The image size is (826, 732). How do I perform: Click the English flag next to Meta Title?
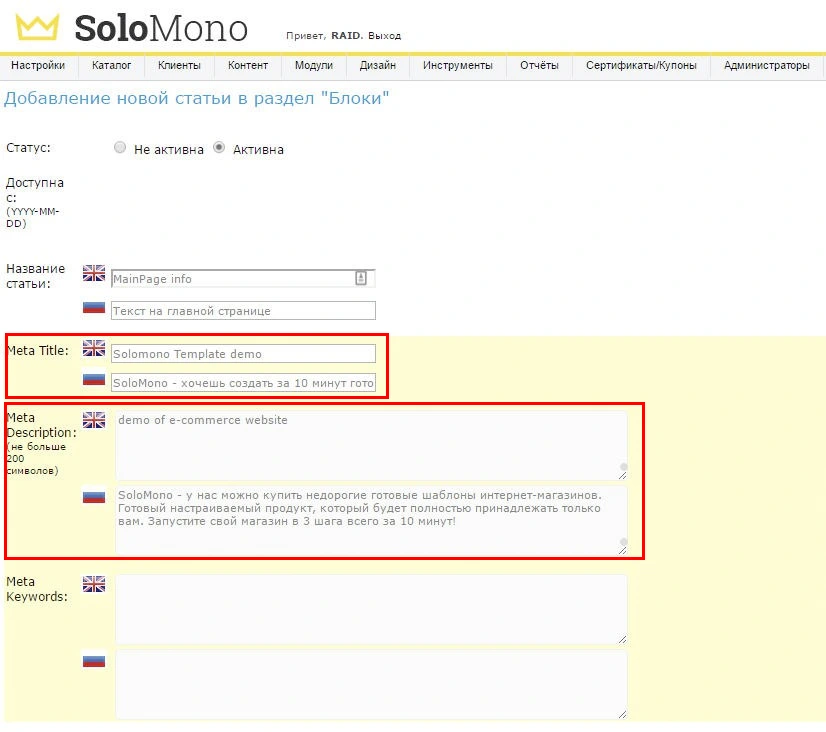pyautogui.click(x=94, y=348)
